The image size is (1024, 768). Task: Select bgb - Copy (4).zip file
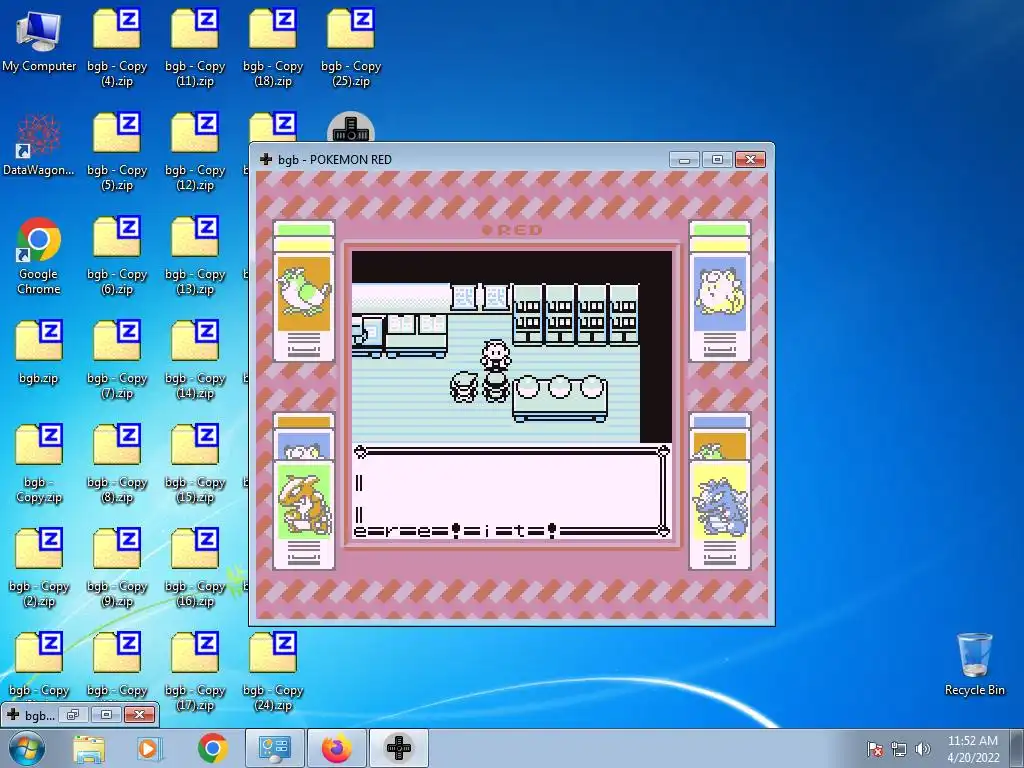[117, 47]
